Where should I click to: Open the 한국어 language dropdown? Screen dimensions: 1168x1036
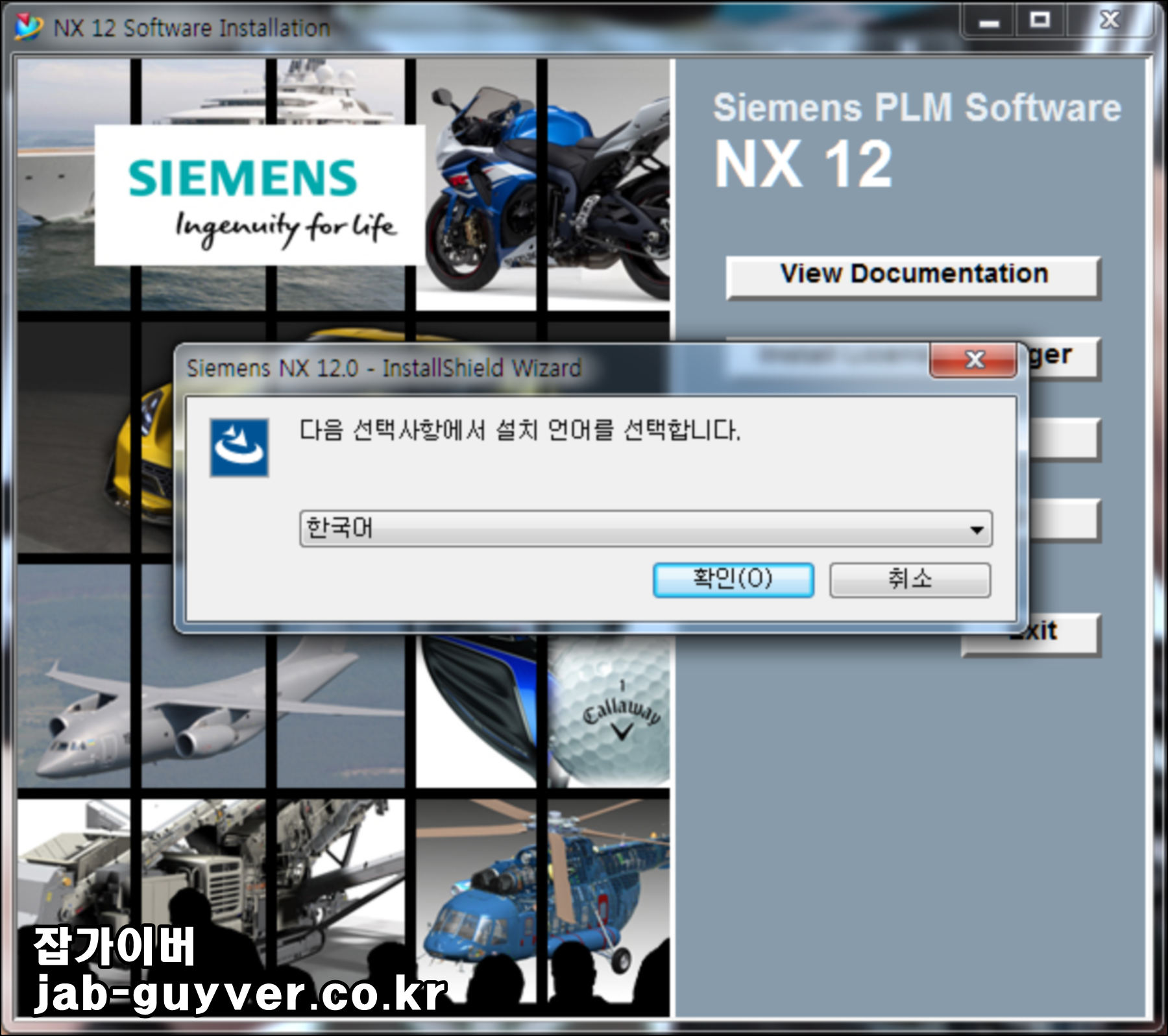tap(646, 529)
